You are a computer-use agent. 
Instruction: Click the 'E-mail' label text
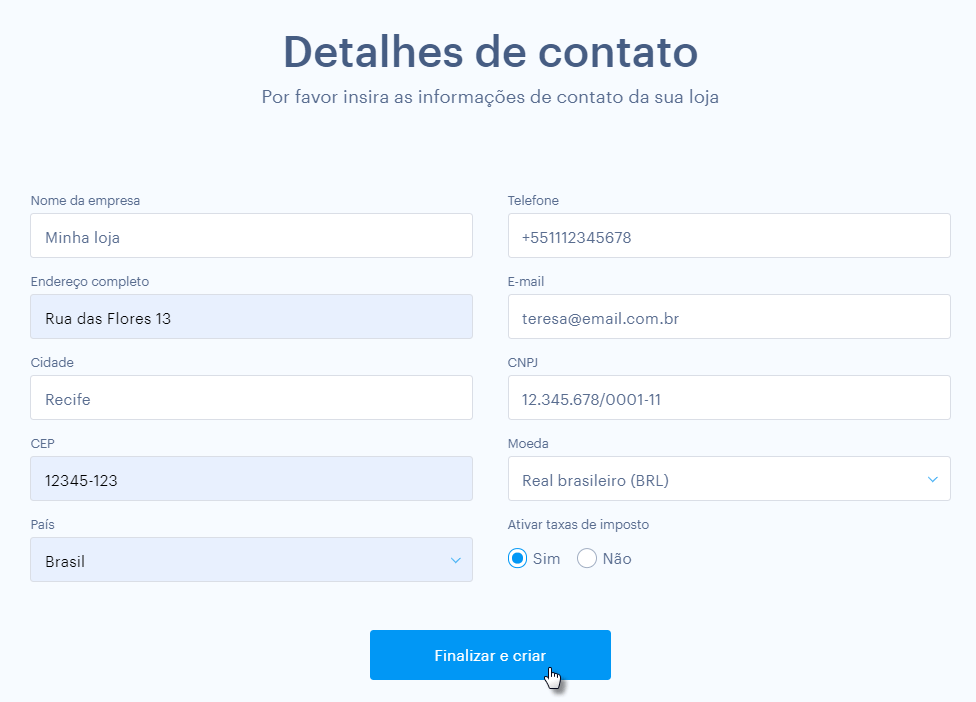[x=525, y=281]
